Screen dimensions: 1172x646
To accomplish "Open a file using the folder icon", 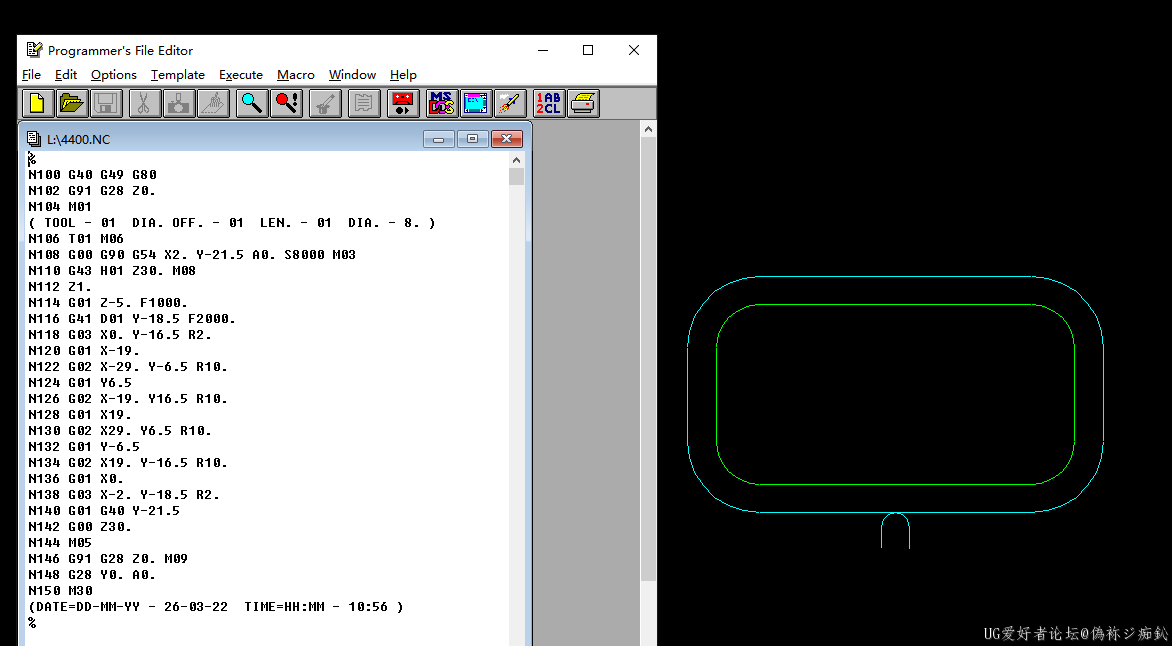I will (x=71, y=103).
